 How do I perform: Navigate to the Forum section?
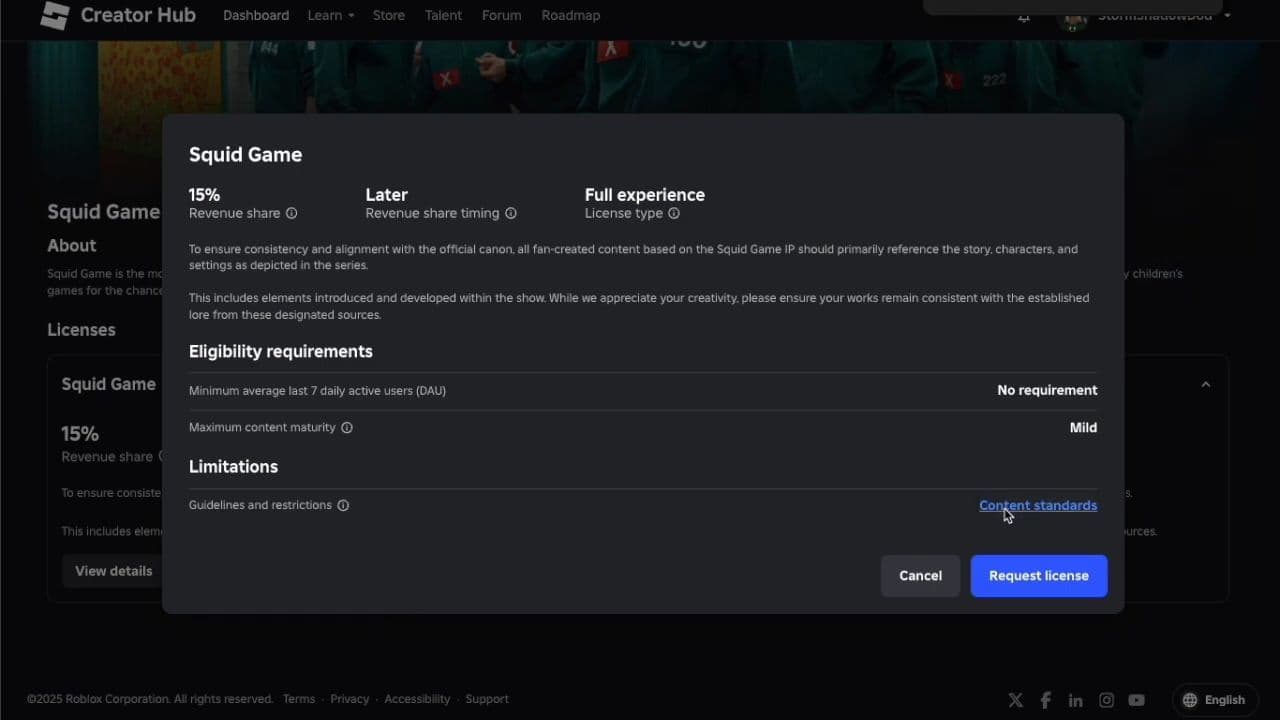(501, 15)
